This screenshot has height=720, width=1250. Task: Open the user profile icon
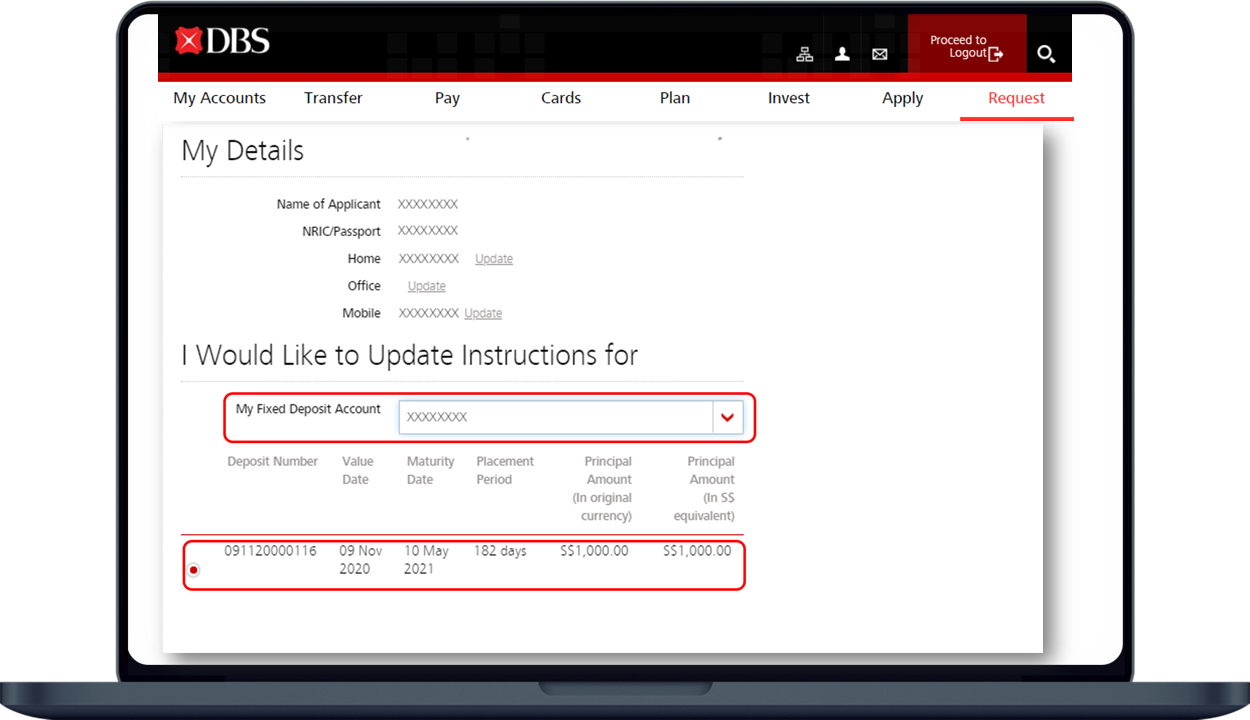click(842, 54)
